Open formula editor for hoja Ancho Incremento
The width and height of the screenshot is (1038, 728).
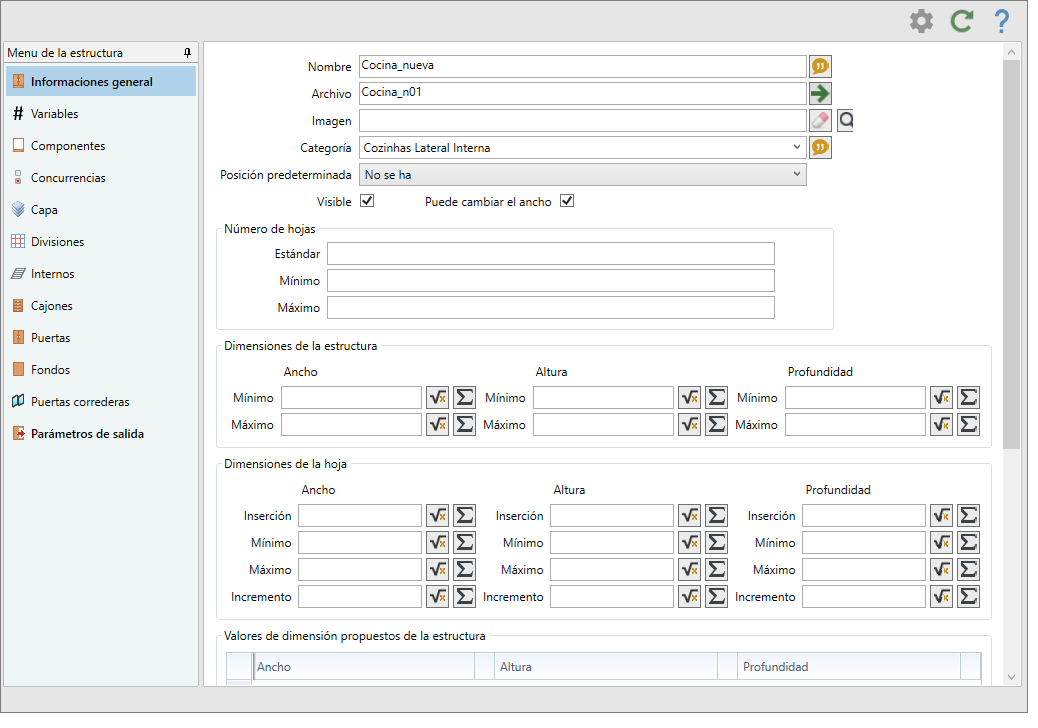(x=438, y=596)
